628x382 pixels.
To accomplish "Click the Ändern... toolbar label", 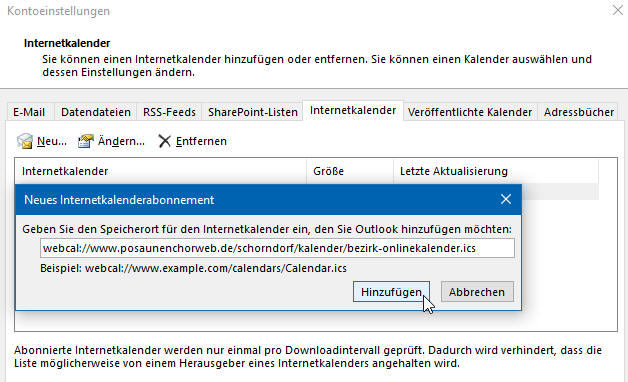I will pos(121,141).
